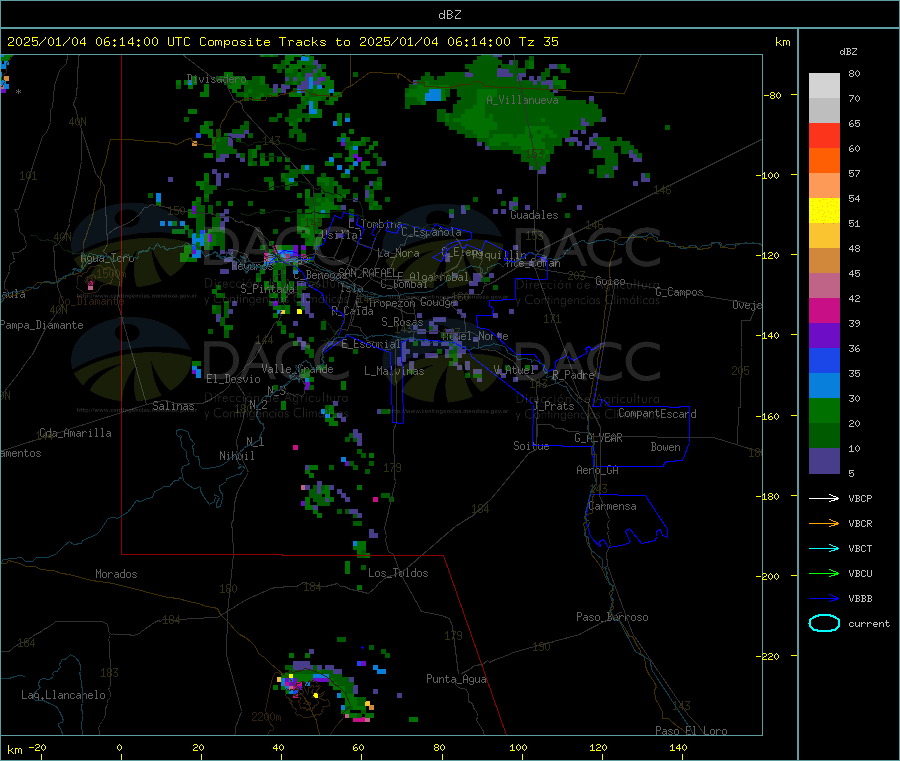
Task: Click the -160 km vertical axis tick label
Action: [x=767, y=416]
